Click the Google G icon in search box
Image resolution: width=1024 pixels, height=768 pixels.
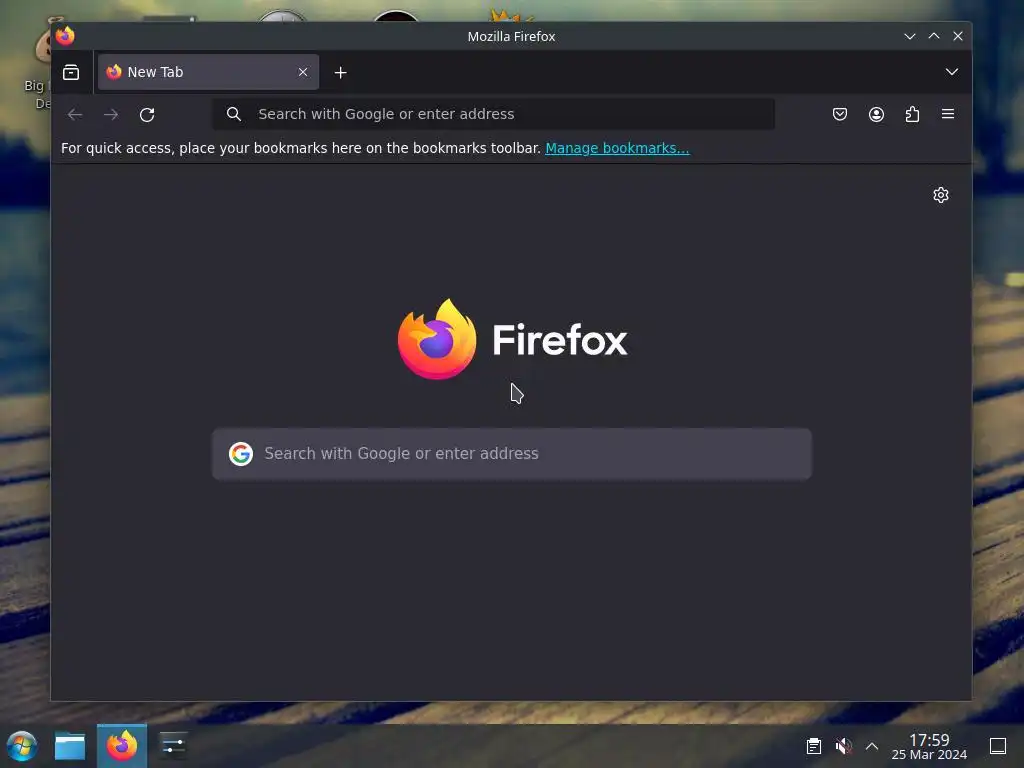[x=241, y=453]
